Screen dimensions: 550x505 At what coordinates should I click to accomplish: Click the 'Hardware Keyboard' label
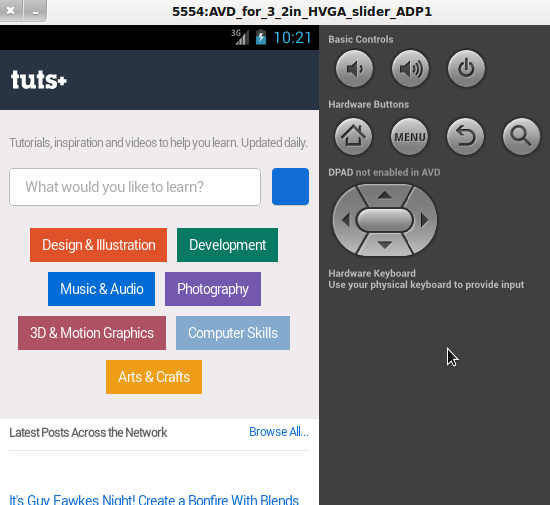(x=372, y=273)
